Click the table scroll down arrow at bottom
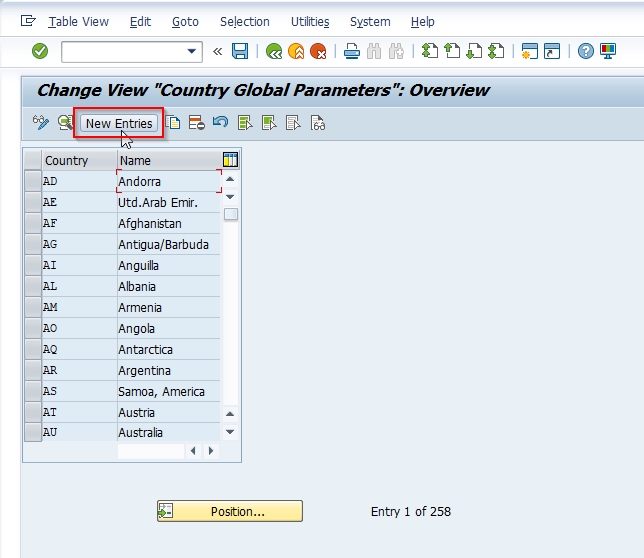This screenshot has height=558, width=644. 230,432
